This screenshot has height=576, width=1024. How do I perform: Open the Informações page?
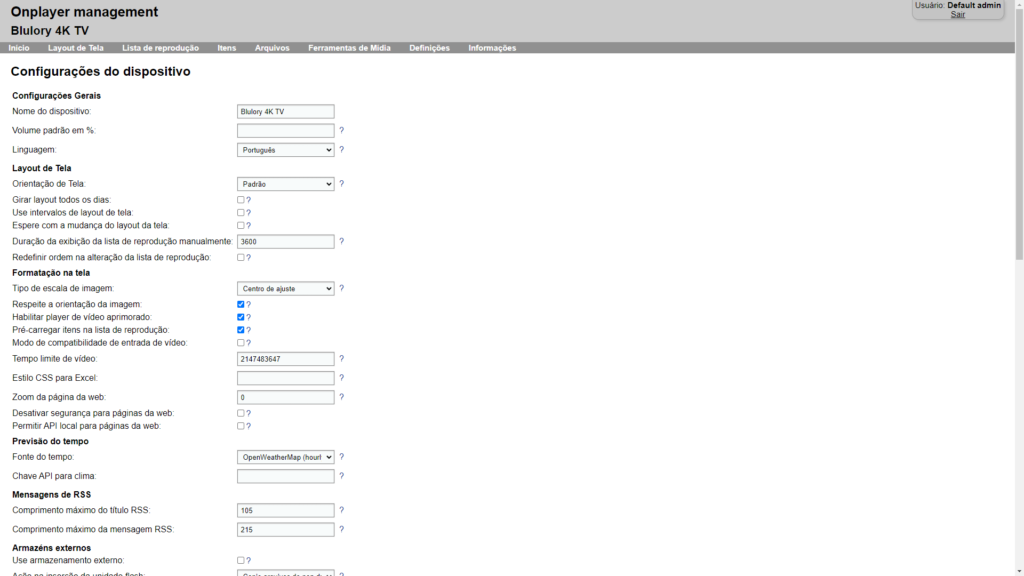pyautogui.click(x=492, y=48)
